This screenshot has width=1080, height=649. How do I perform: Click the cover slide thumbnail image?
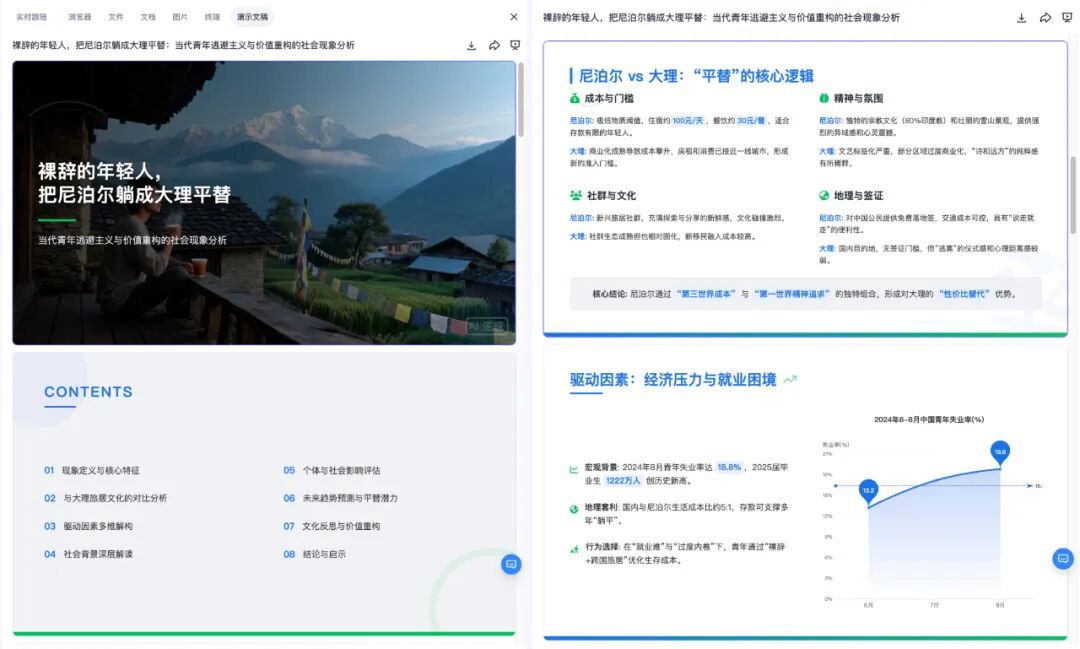click(x=264, y=201)
